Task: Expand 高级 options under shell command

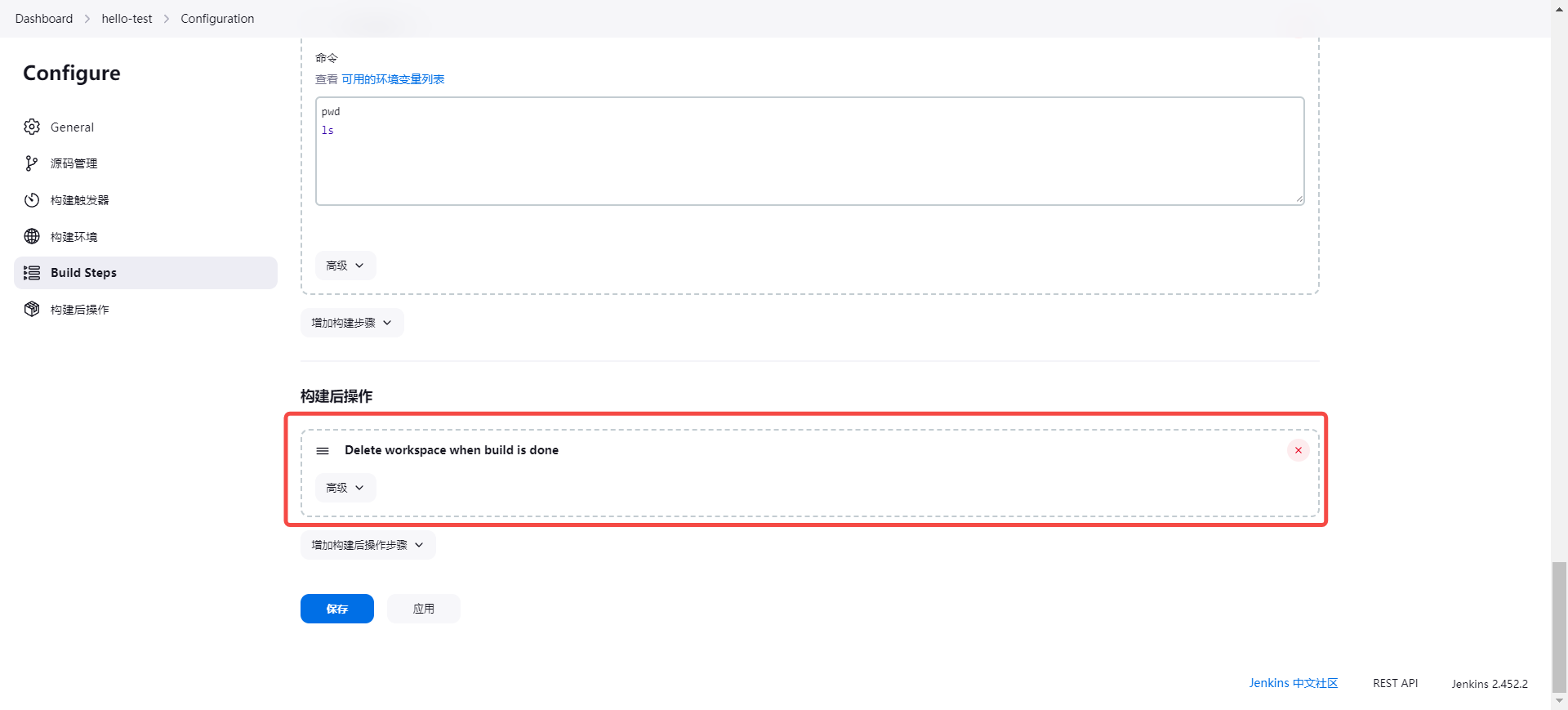Action: click(x=345, y=266)
